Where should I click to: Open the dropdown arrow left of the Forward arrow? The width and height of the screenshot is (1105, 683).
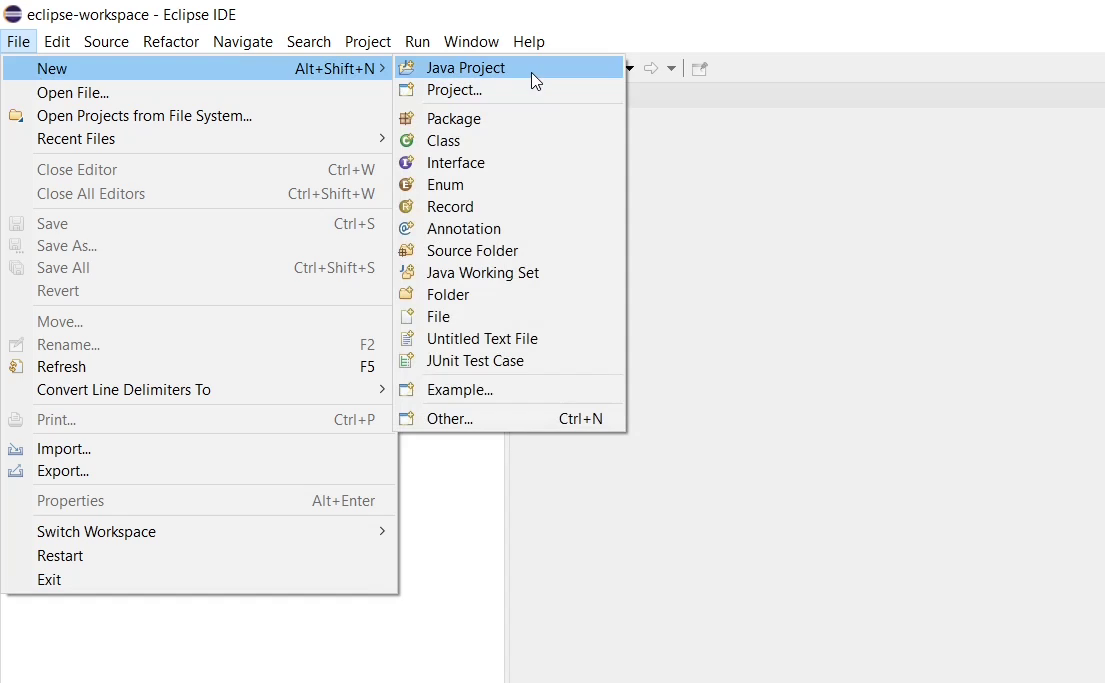pos(630,68)
